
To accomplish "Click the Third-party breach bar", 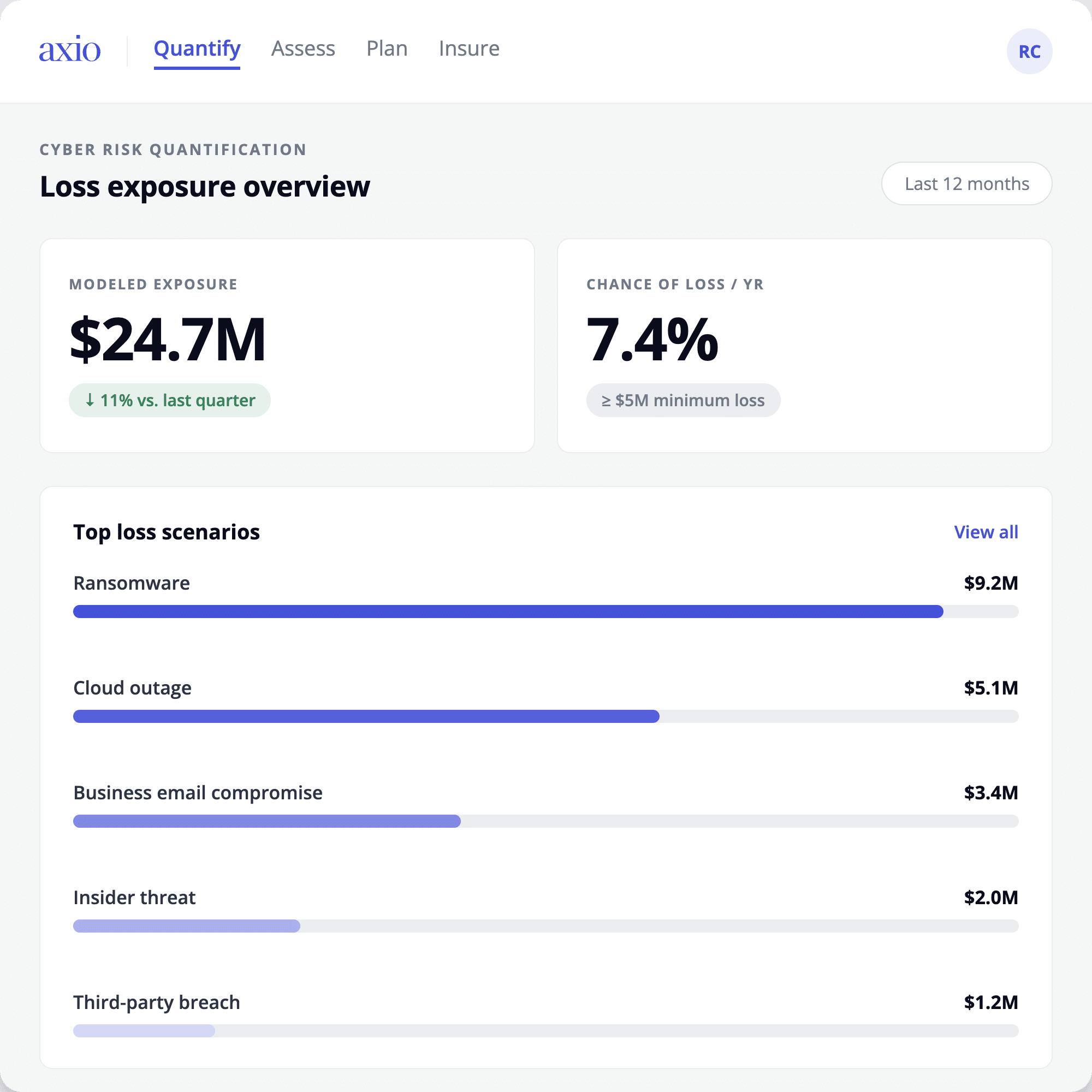I will 545,1031.
